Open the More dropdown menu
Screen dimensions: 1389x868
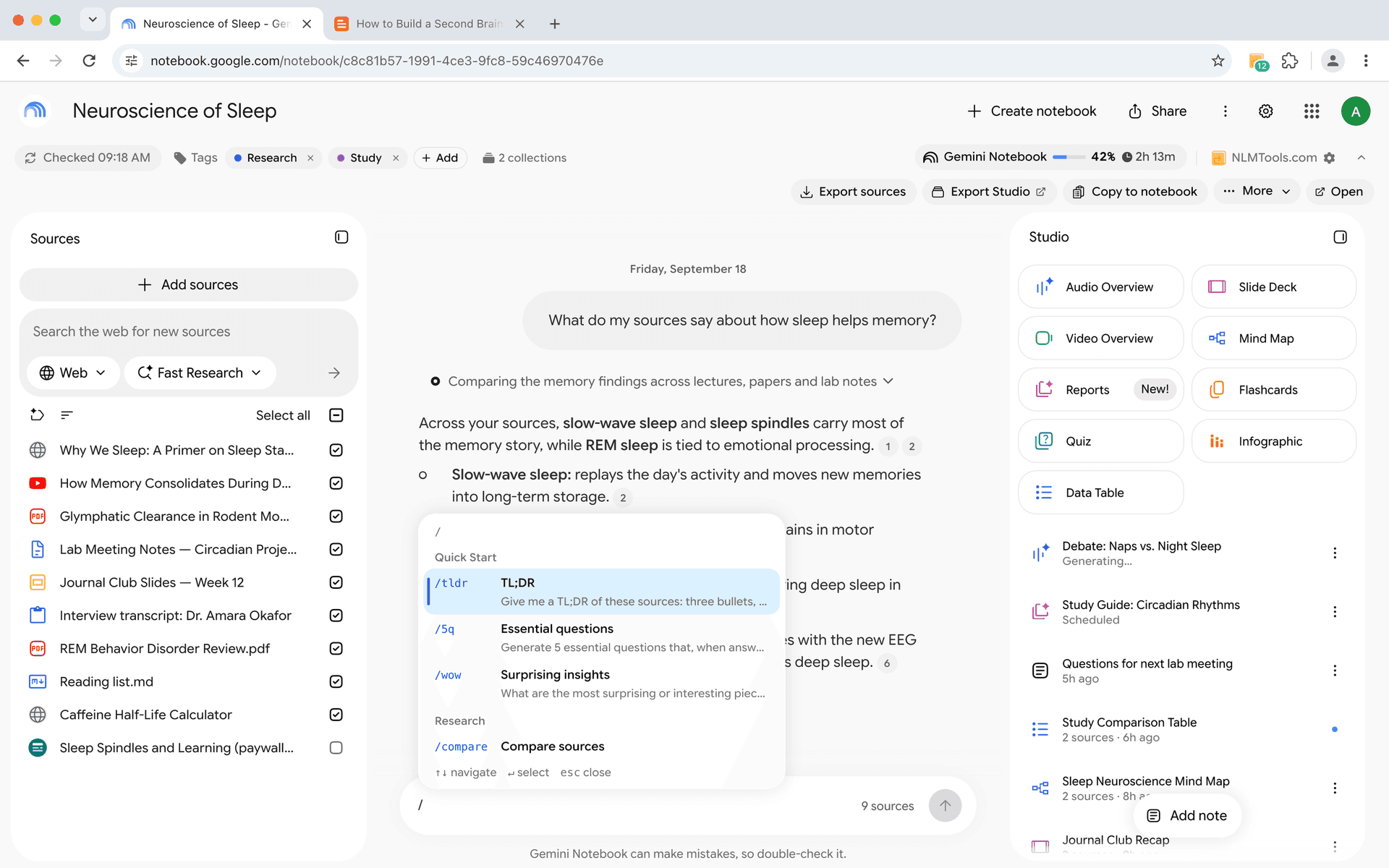coord(1257,191)
